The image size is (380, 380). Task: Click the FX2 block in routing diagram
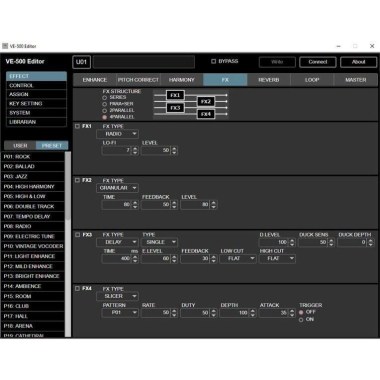click(x=206, y=101)
